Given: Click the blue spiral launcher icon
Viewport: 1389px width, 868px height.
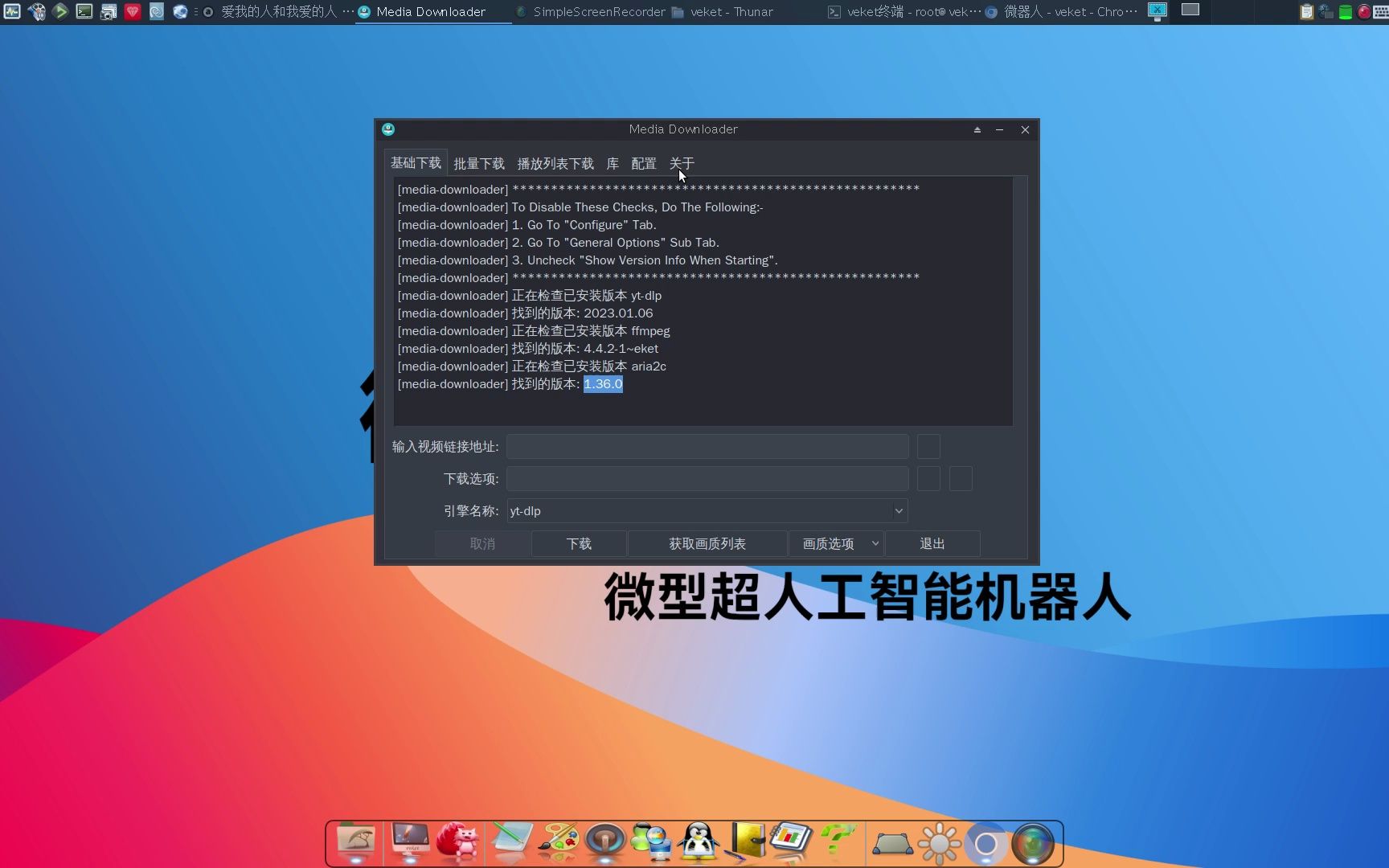Looking at the screenshot, I should [x=157, y=11].
